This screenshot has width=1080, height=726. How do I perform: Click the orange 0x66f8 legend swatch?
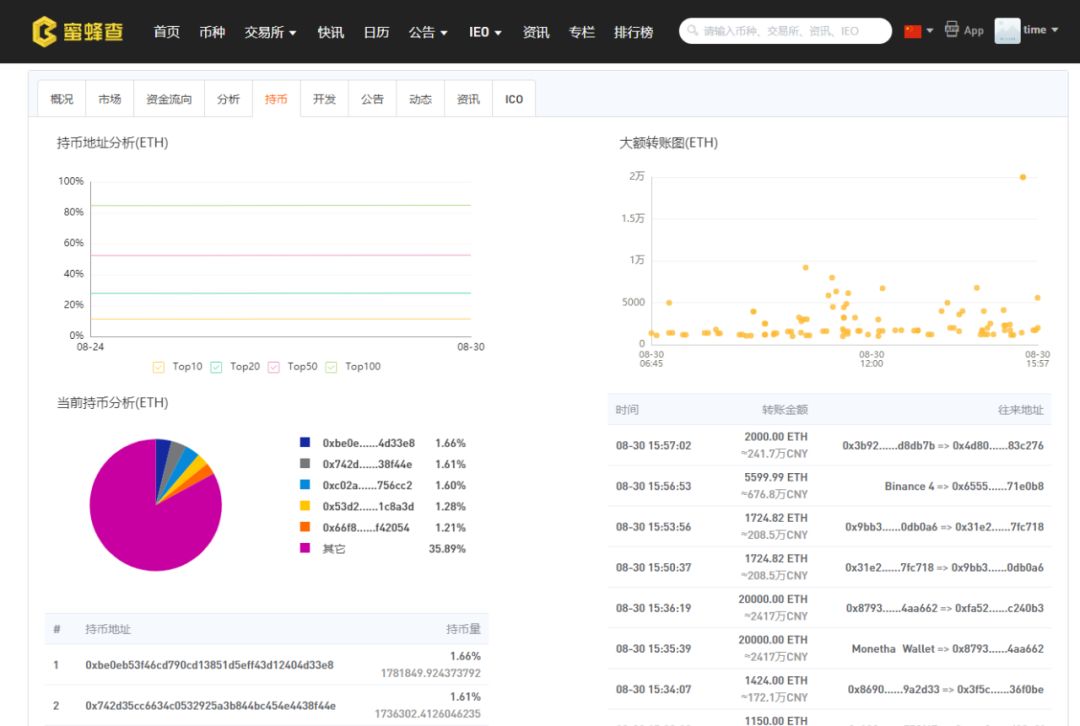point(305,527)
